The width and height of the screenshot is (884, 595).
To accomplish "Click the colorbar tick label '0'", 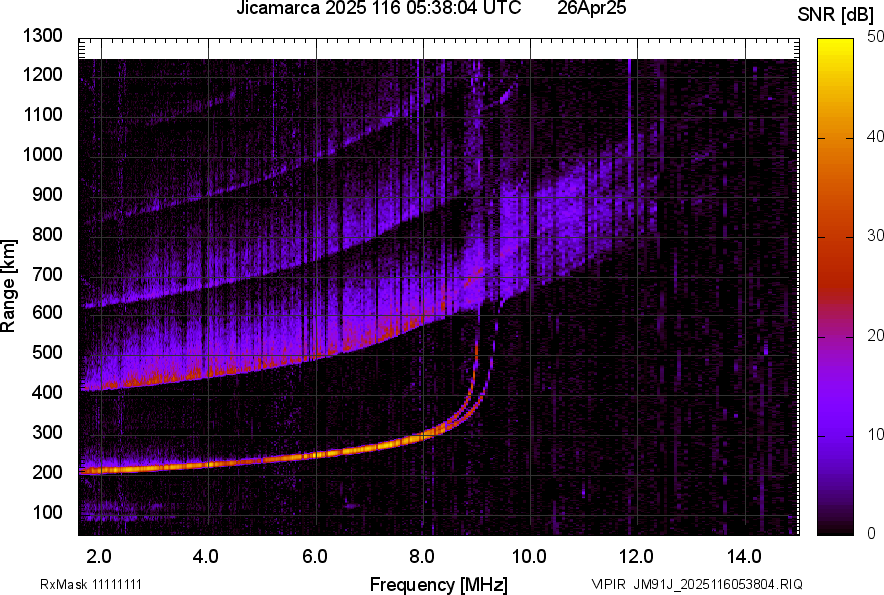I will 872,533.
